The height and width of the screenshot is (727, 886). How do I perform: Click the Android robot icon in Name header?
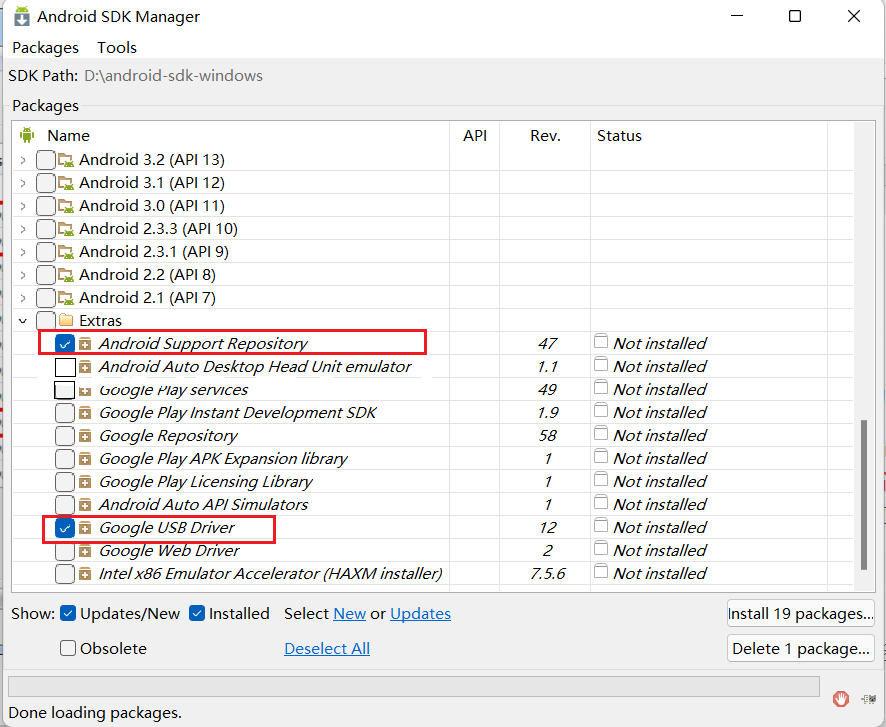[x=27, y=135]
